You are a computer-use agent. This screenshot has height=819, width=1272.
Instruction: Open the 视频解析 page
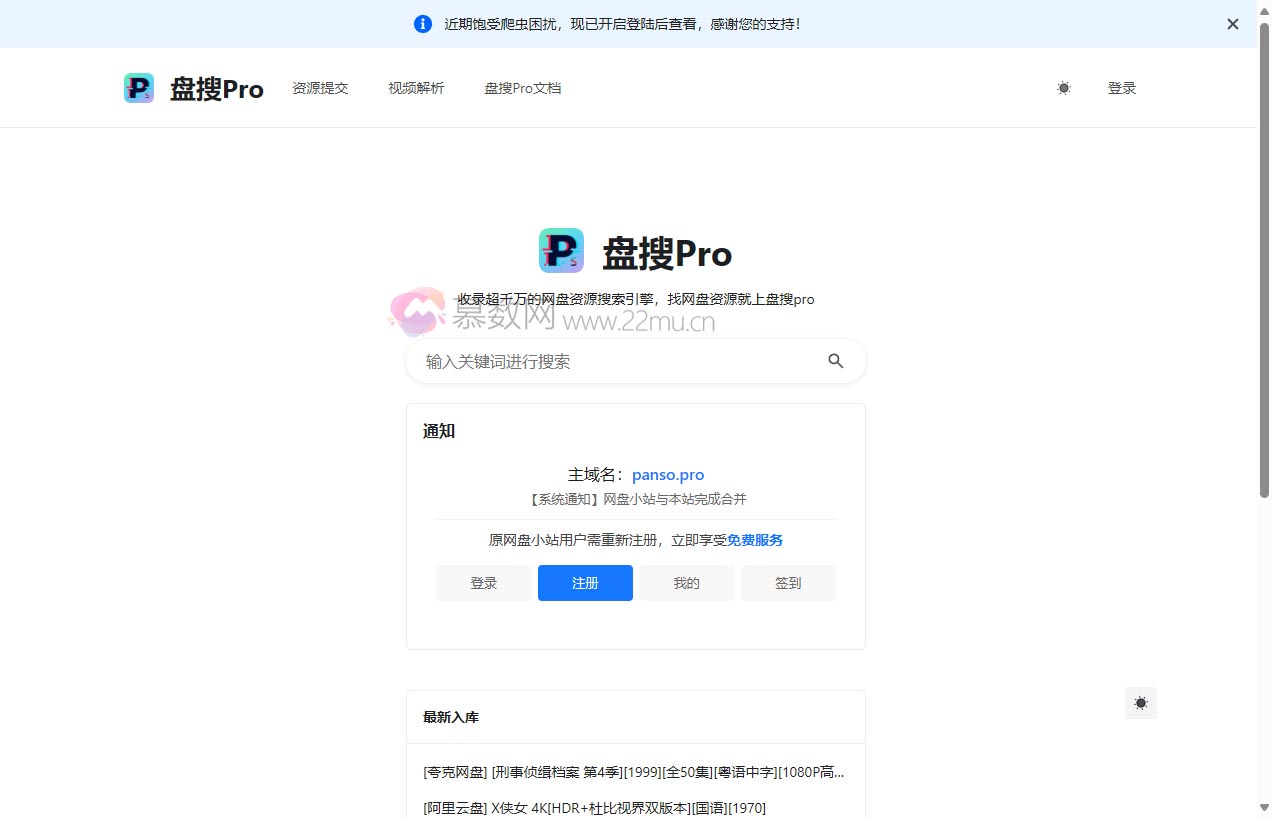click(415, 88)
